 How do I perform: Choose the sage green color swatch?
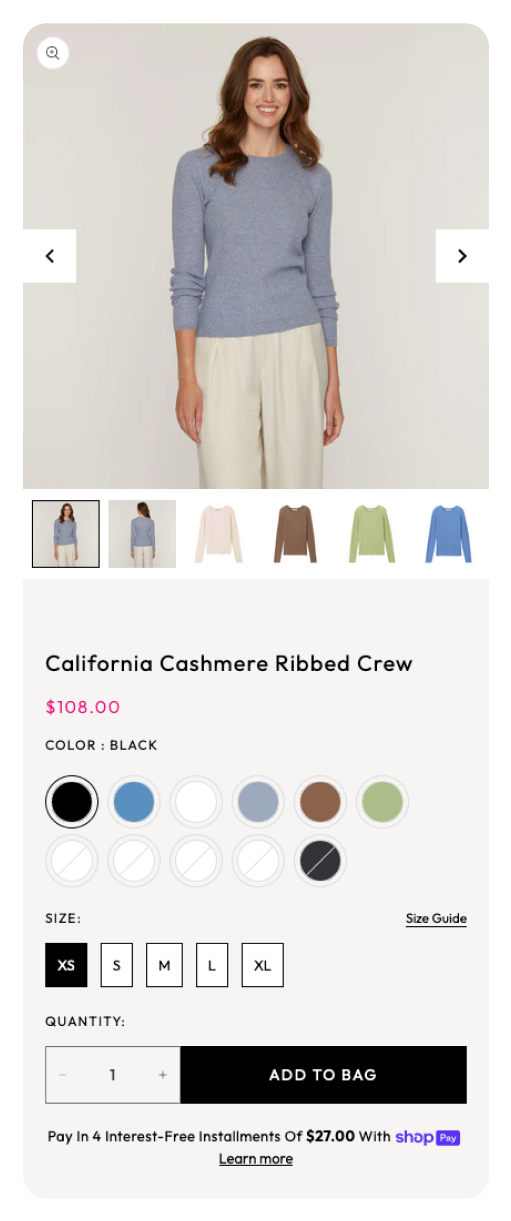click(x=383, y=801)
